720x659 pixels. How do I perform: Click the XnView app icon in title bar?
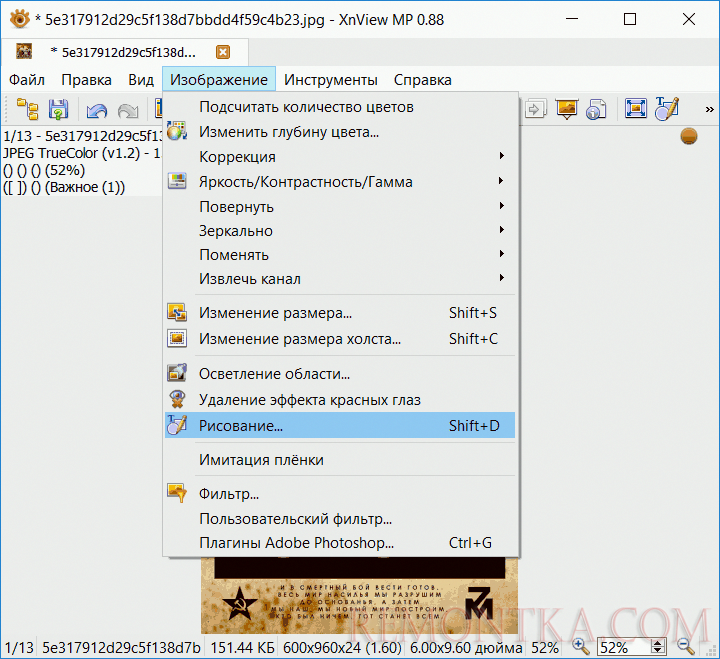pos(20,19)
